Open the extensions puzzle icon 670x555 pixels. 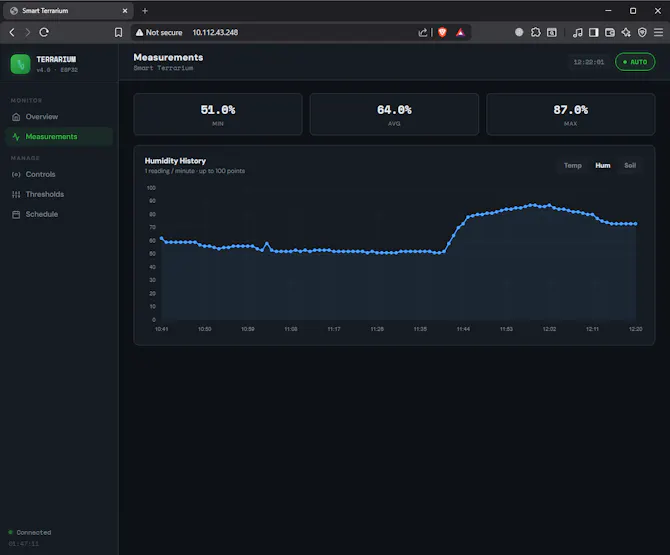pos(535,32)
